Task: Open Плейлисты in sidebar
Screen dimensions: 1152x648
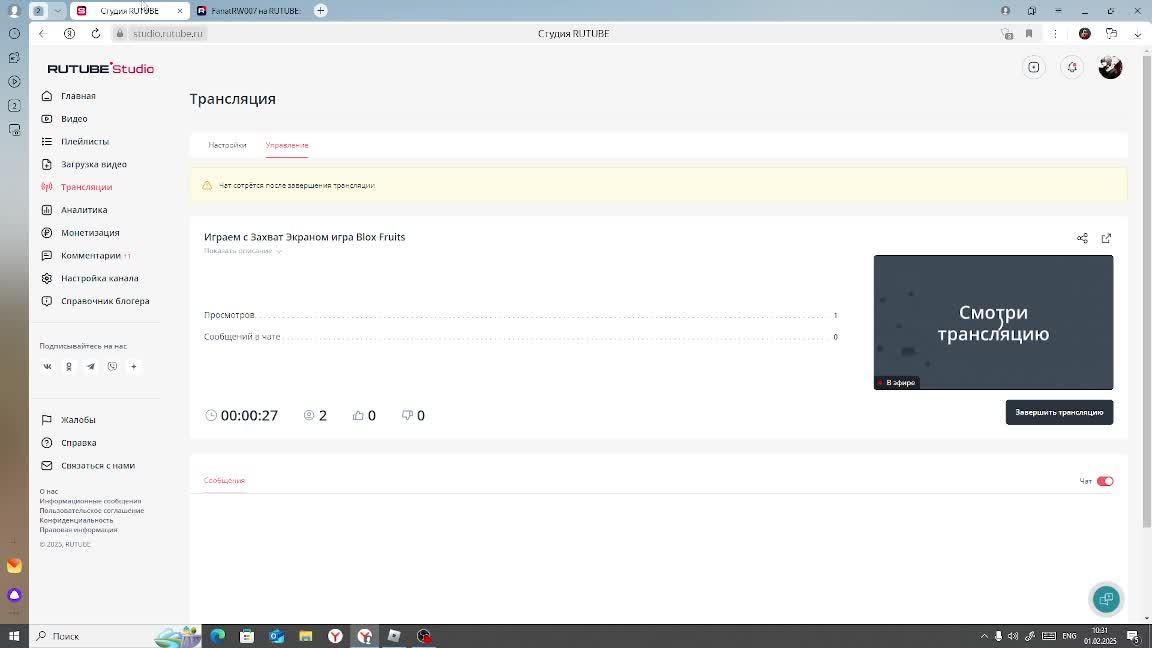Action: point(84,142)
